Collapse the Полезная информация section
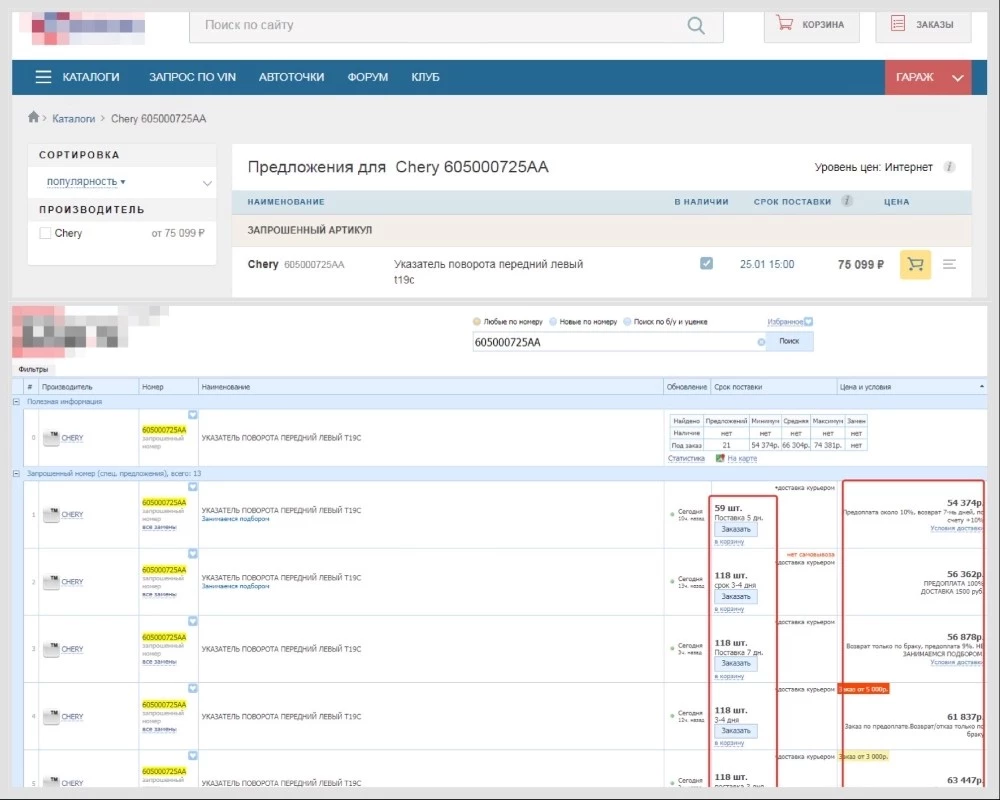This screenshot has height=800, width=1000. 16,401
